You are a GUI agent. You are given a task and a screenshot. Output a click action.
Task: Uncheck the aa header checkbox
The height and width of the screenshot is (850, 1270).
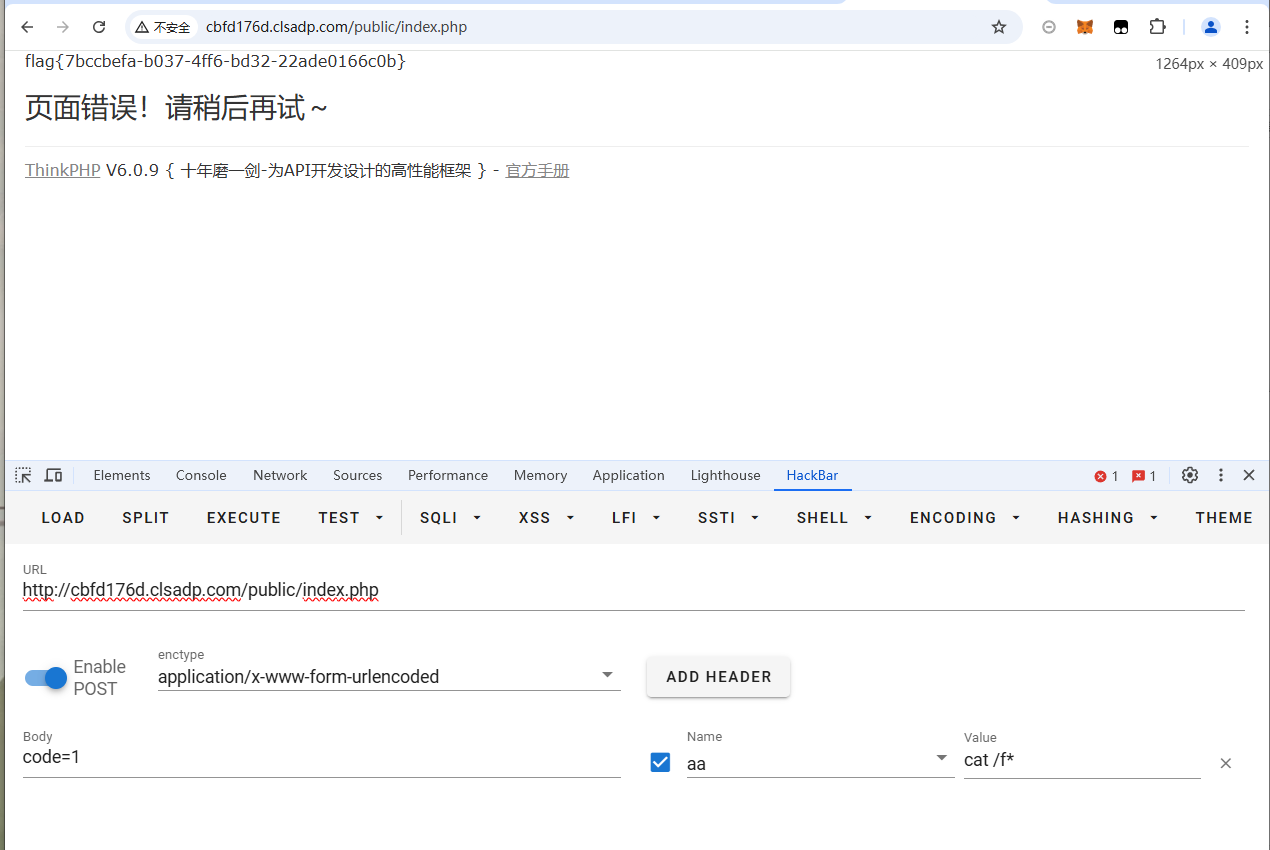(660, 762)
